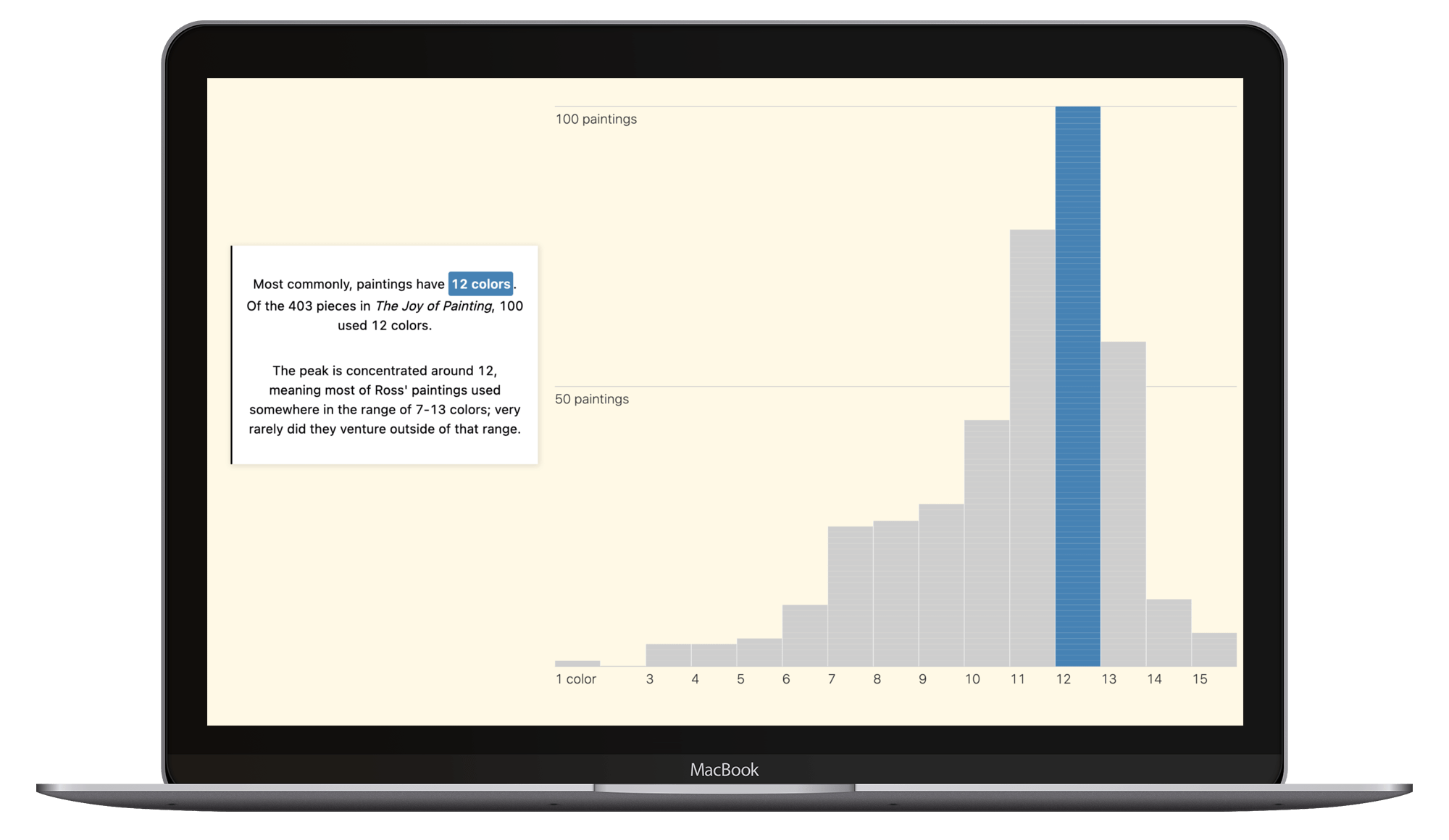Click the '7' x-axis tick label
The height and width of the screenshot is (840, 1449).
point(832,679)
